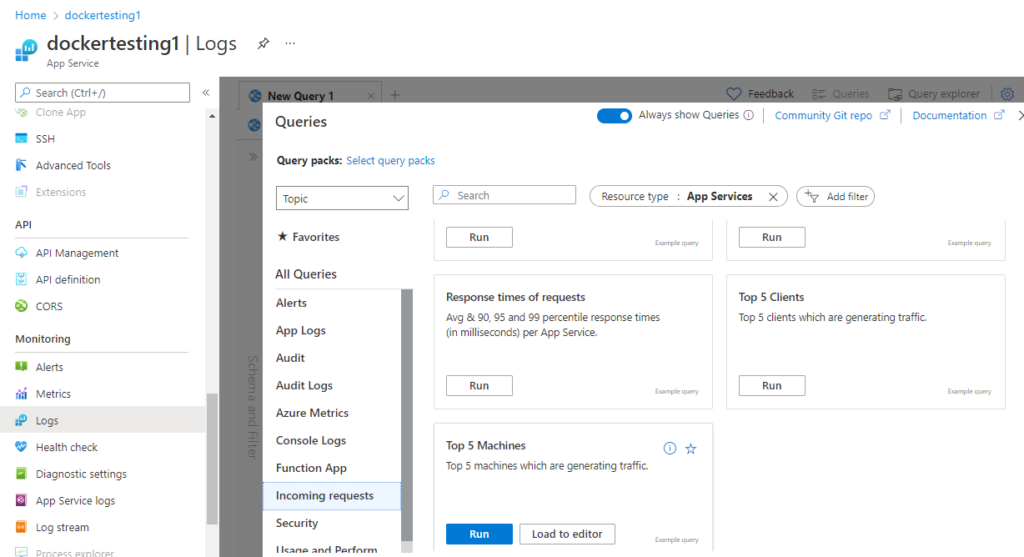Click the CORS icon in sidebar
The height and width of the screenshot is (557, 1024).
(22, 306)
